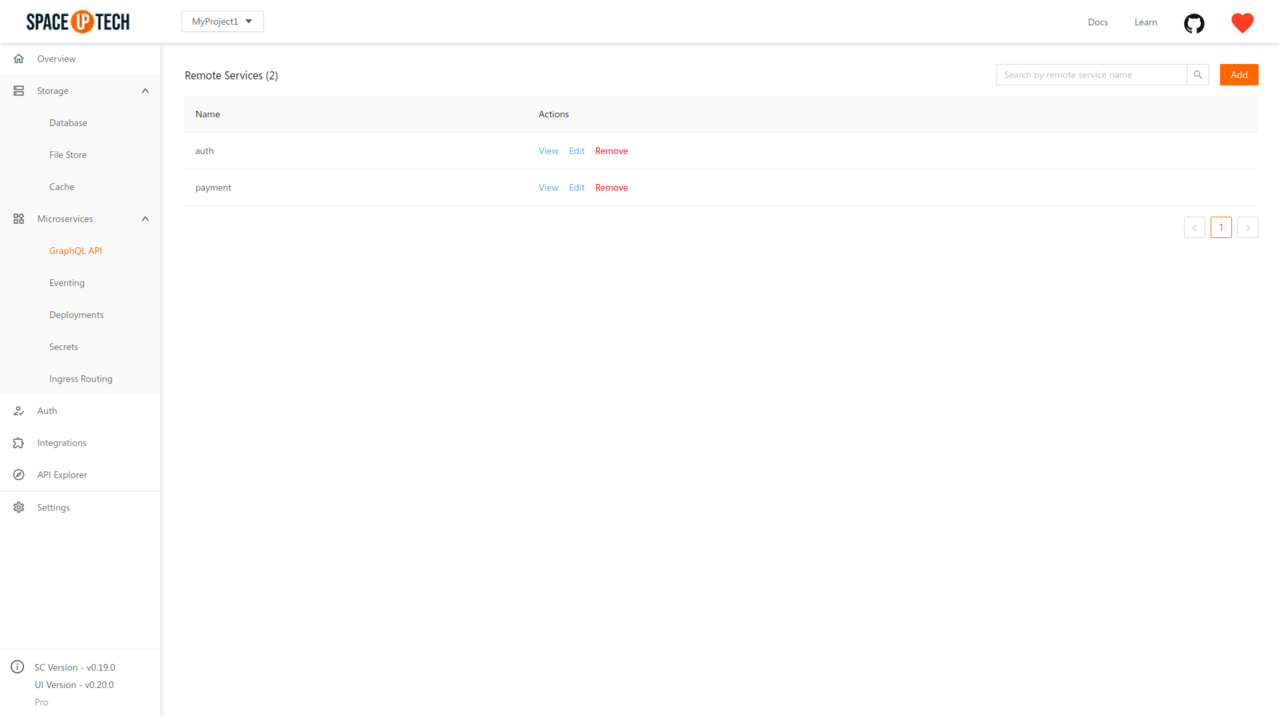Click the red heart sponsor icon
The image size is (1280, 720).
(1242, 23)
